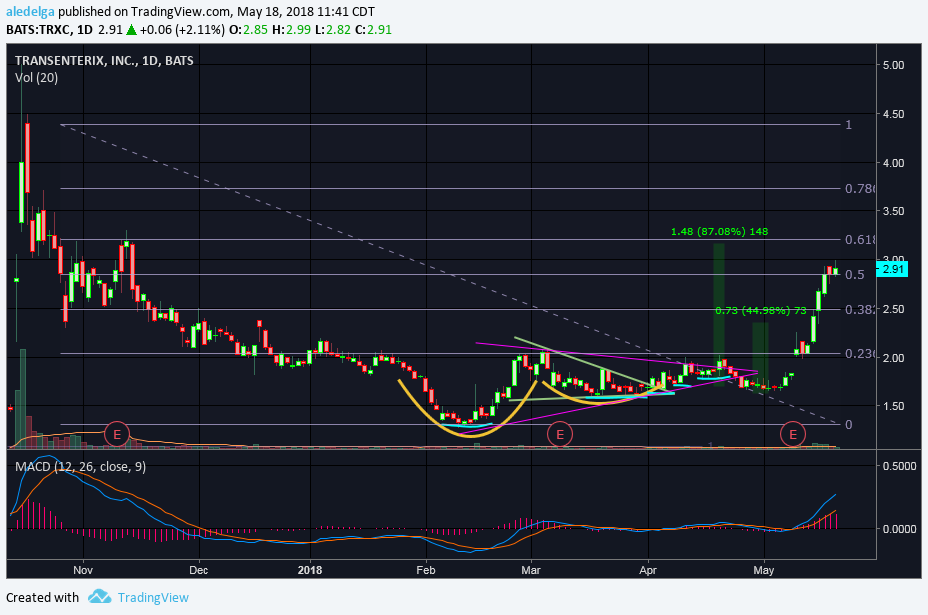Click the 4.50 price axis label
Screen dimensions: 928x615
[x=893, y=114]
